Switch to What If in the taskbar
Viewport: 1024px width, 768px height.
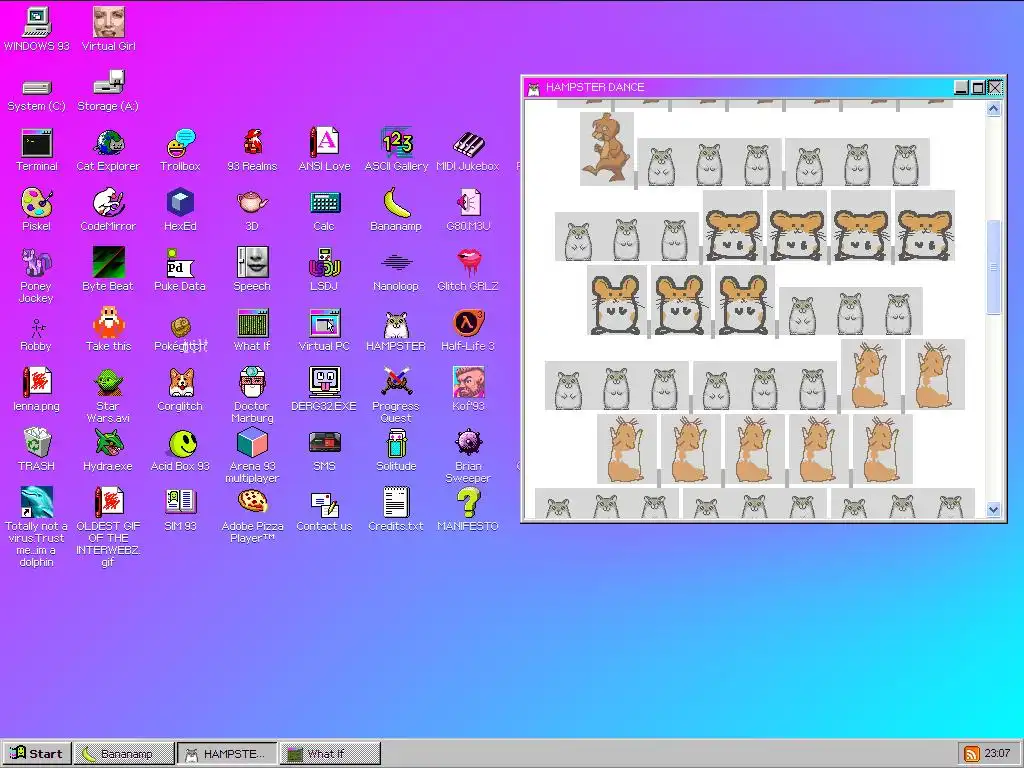point(330,753)
